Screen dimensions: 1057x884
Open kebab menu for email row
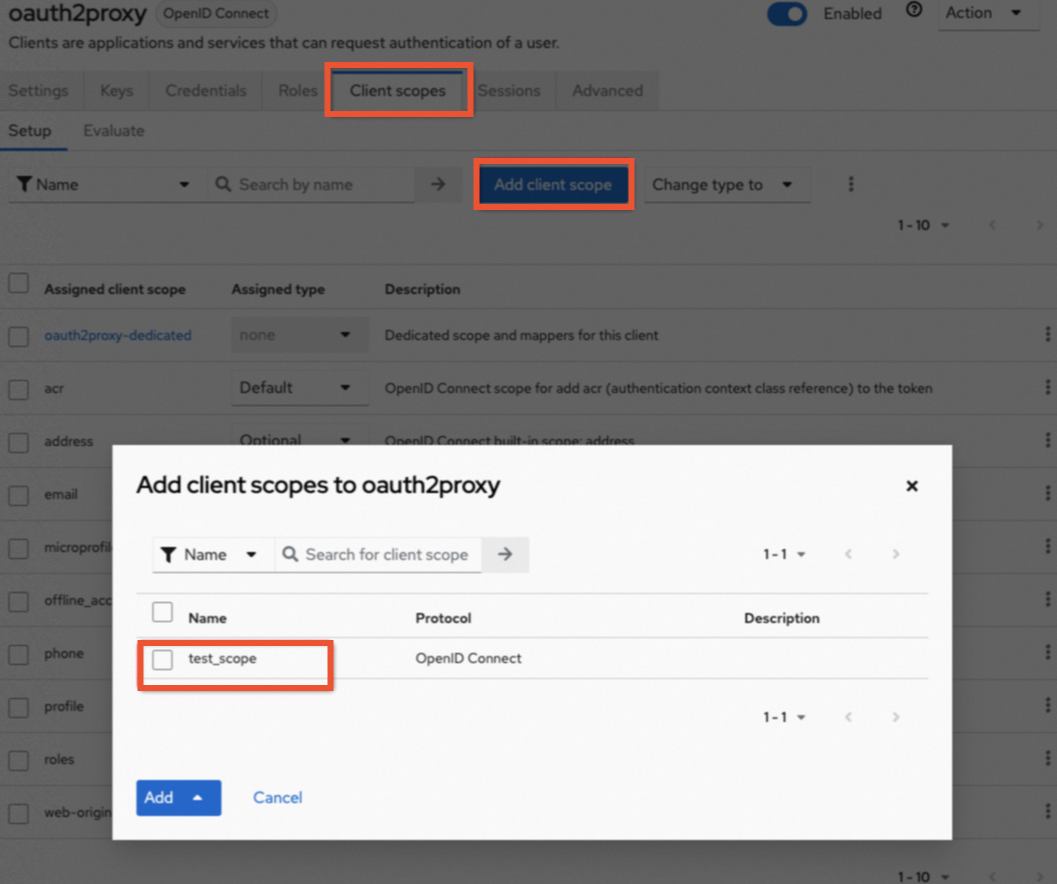tap(1047, 494)
